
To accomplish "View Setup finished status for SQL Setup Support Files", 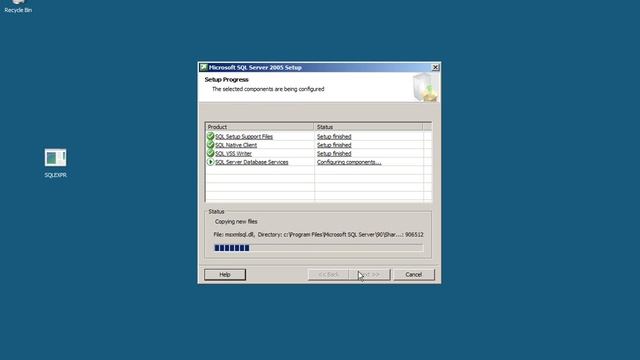I will 334,137.
